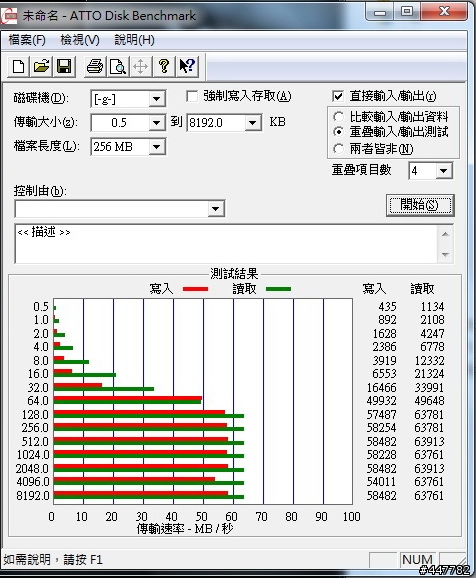The height and width of the screenshot is (578, 476).
Task: Click the New file toolbar icon
Action: click(18, 67)
